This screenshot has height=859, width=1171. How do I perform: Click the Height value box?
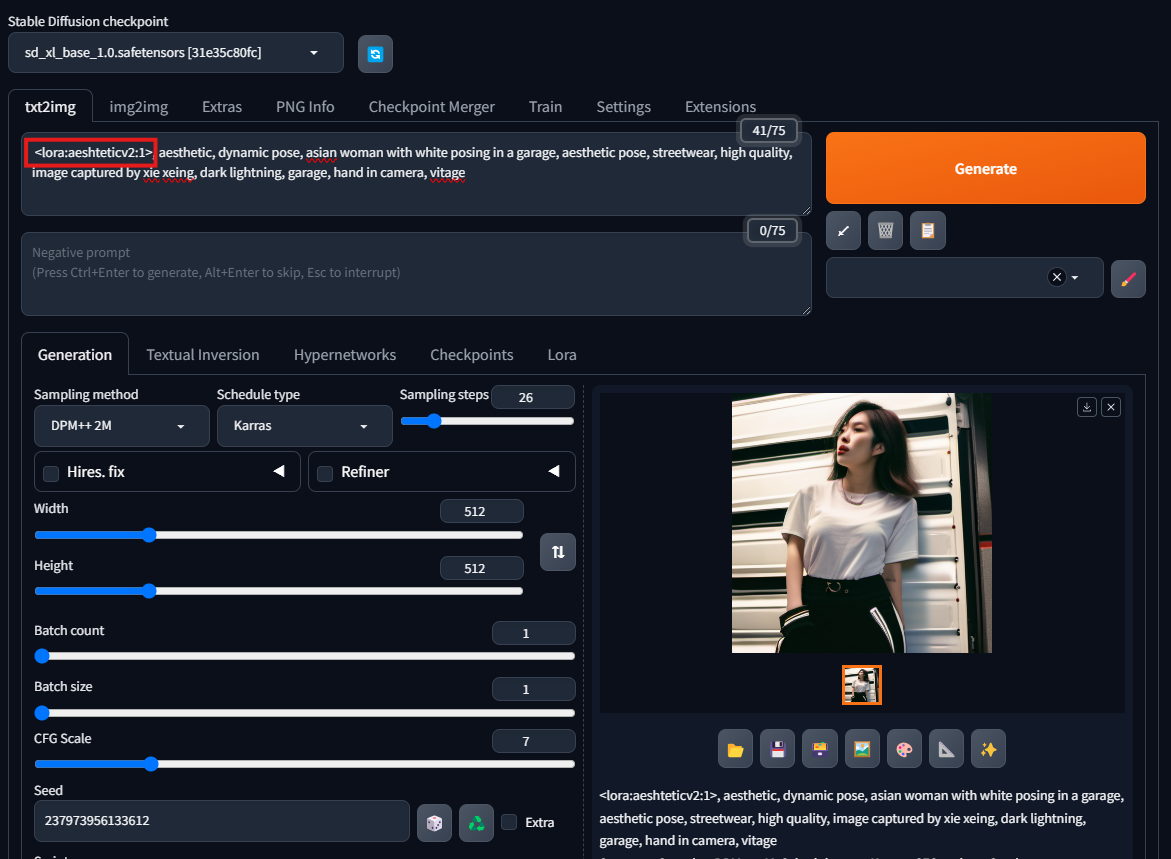point(482,568)
